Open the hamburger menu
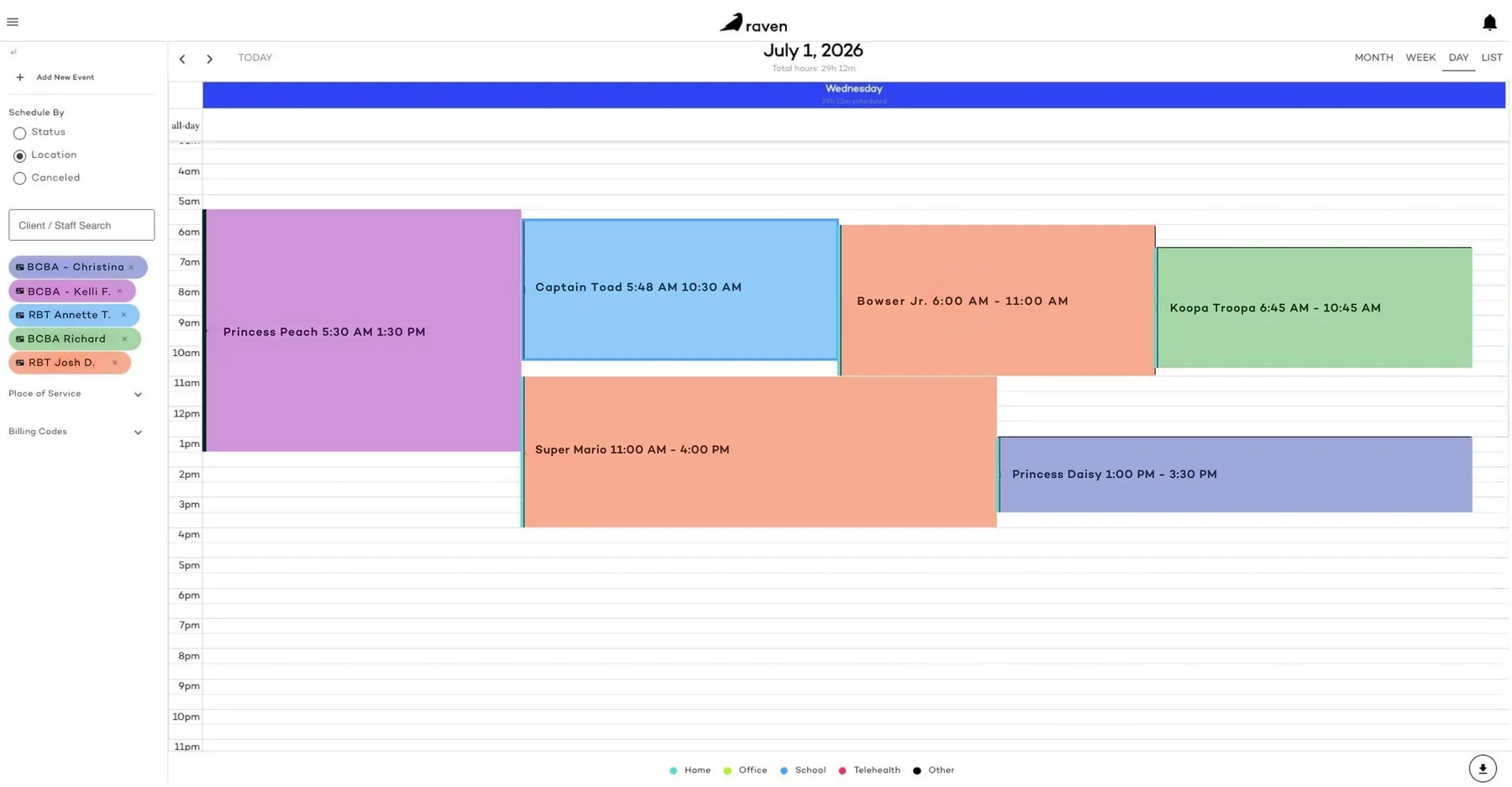 [13, 22]
